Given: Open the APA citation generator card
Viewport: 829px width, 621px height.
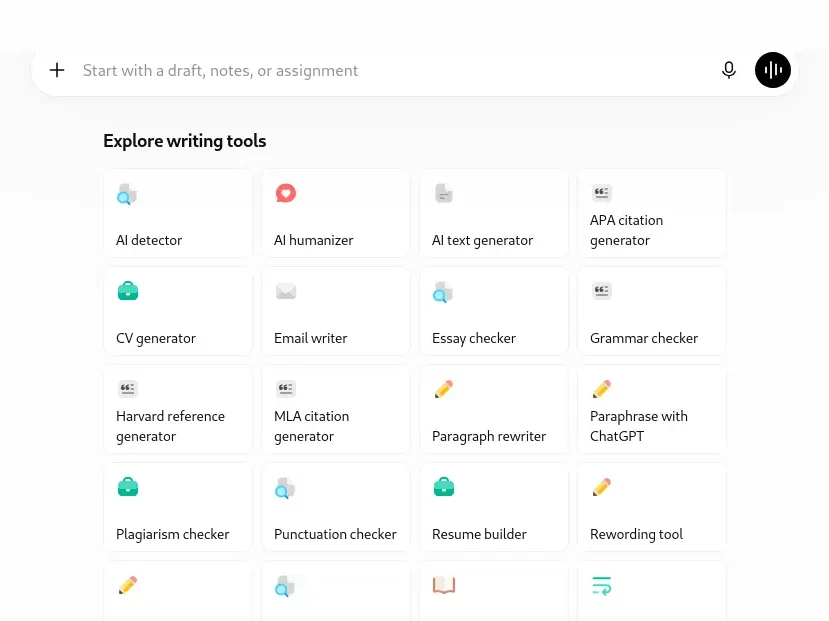Looking at the screenshot, I should tap(651, 214).
